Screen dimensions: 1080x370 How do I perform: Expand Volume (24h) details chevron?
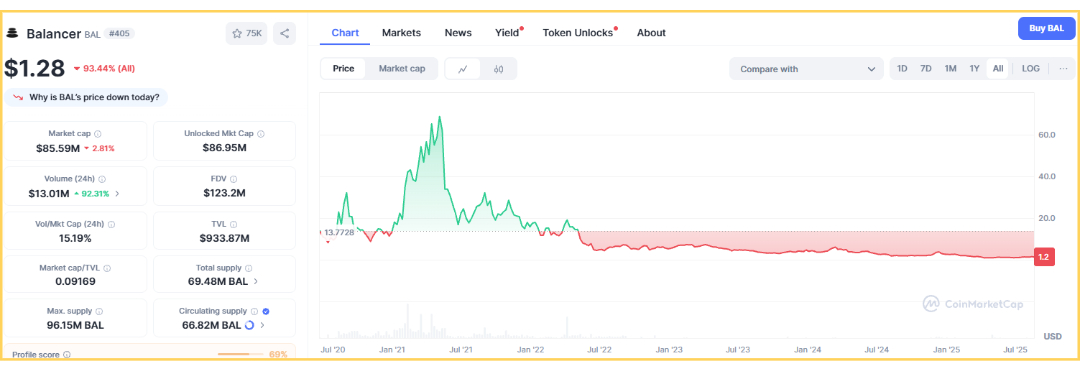116,194
